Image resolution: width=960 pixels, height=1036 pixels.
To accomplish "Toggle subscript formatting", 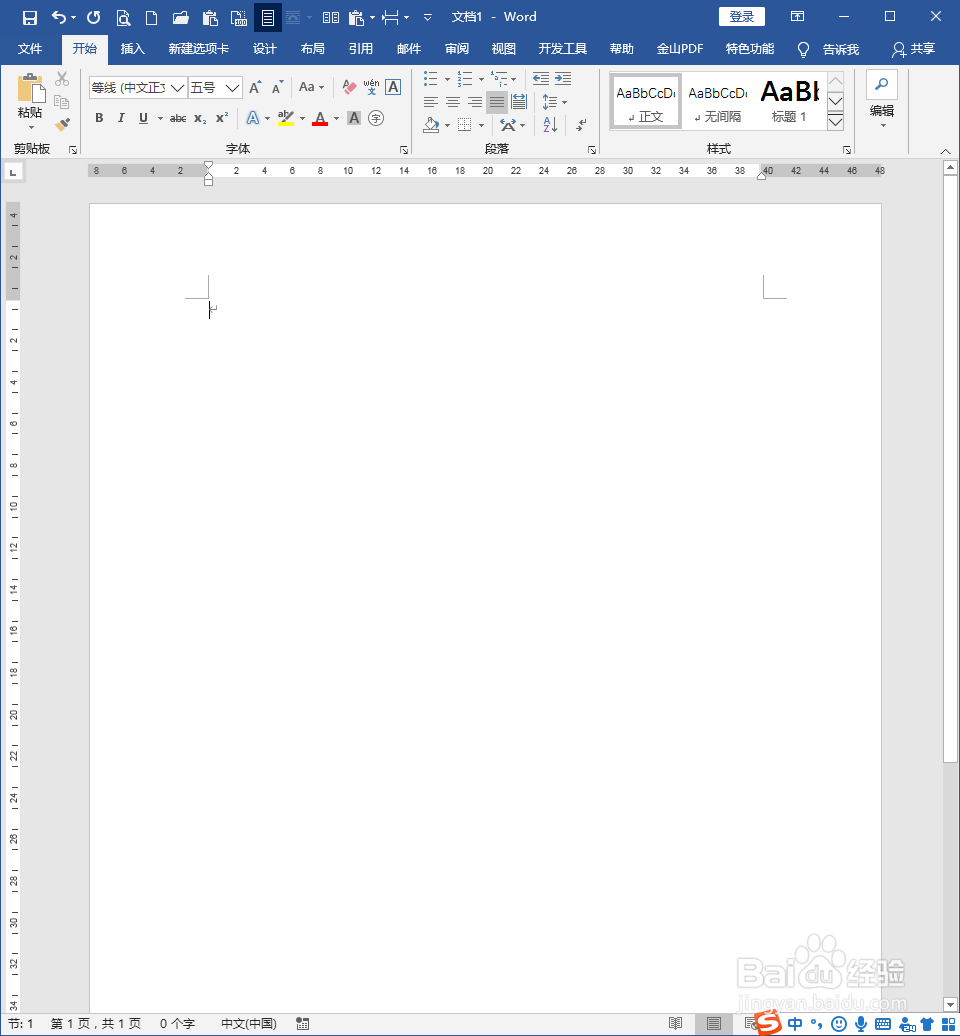I will [x=200, y=118].
